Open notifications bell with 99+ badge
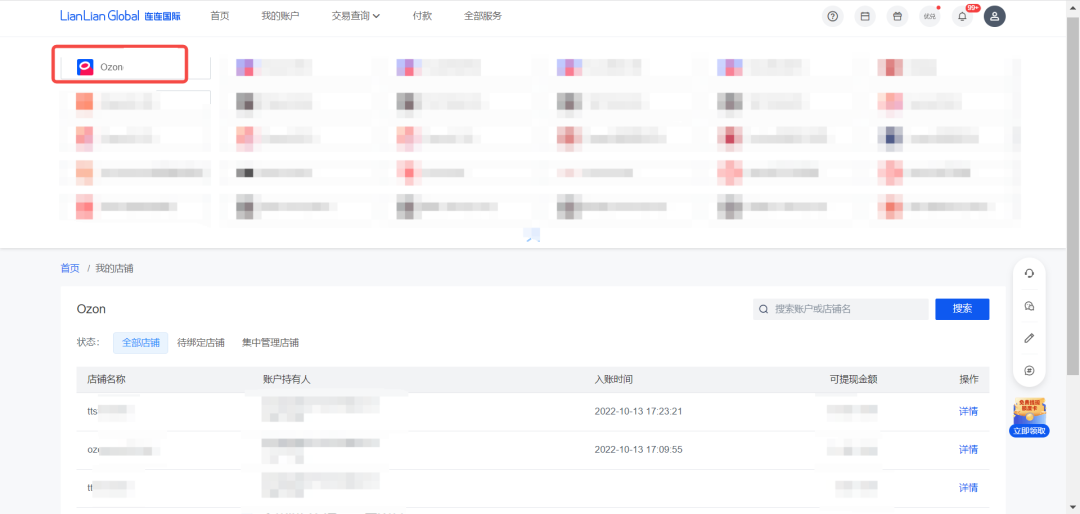The height and width of the screenshot is (514, 1080). point(962,16)
